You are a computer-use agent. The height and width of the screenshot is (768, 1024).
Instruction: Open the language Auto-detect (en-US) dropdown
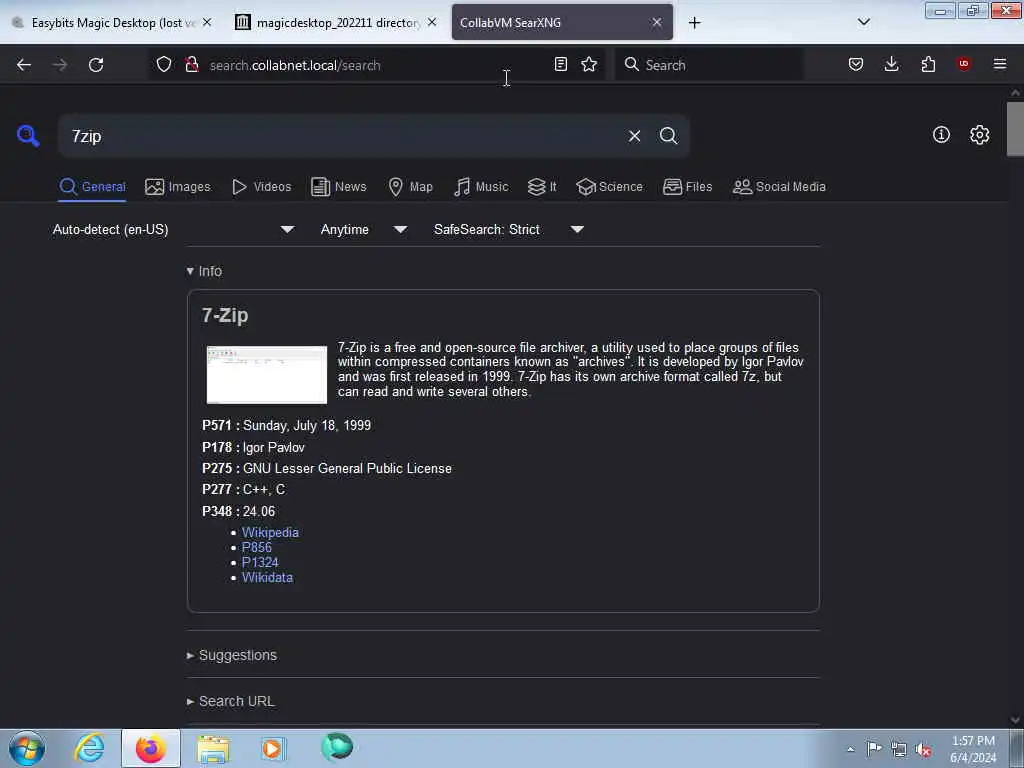[x=173, y=229]
